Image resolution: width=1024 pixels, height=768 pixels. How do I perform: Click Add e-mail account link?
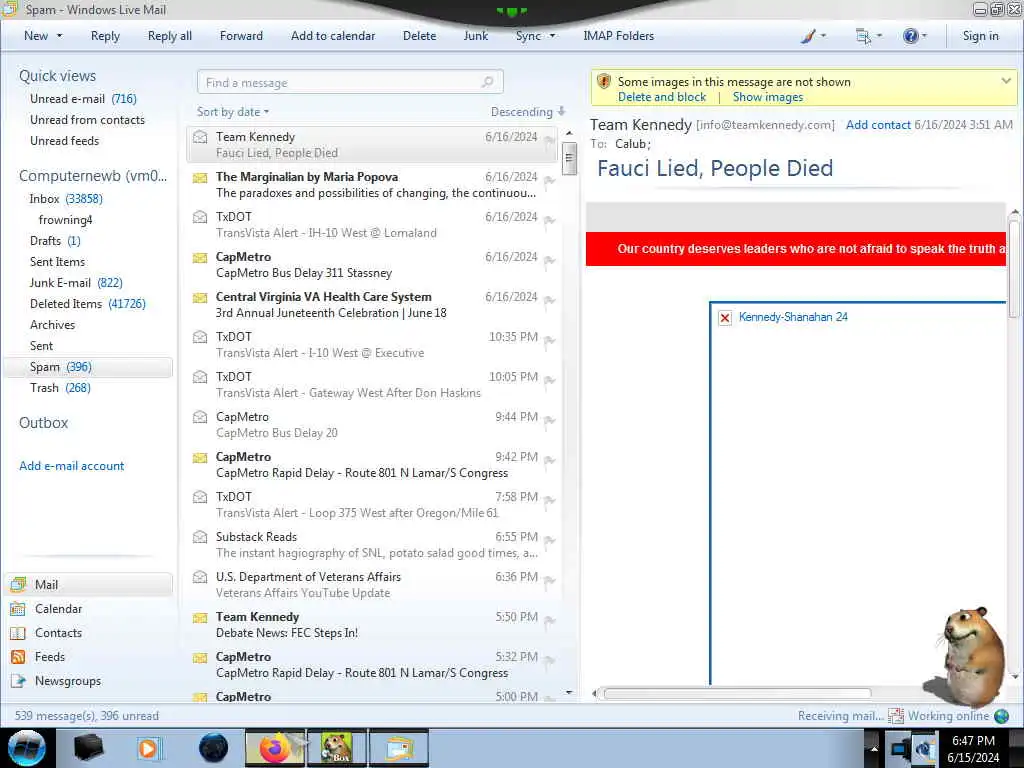[72, 466]
